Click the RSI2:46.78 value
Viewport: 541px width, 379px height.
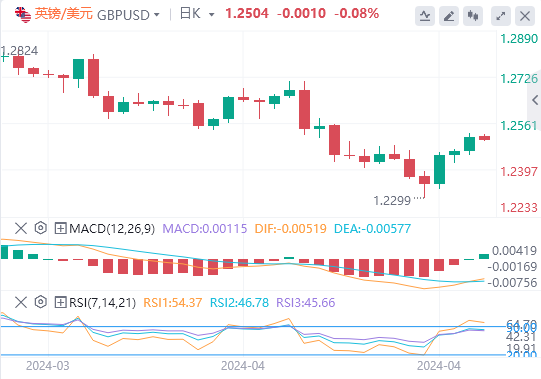[239, 303]
